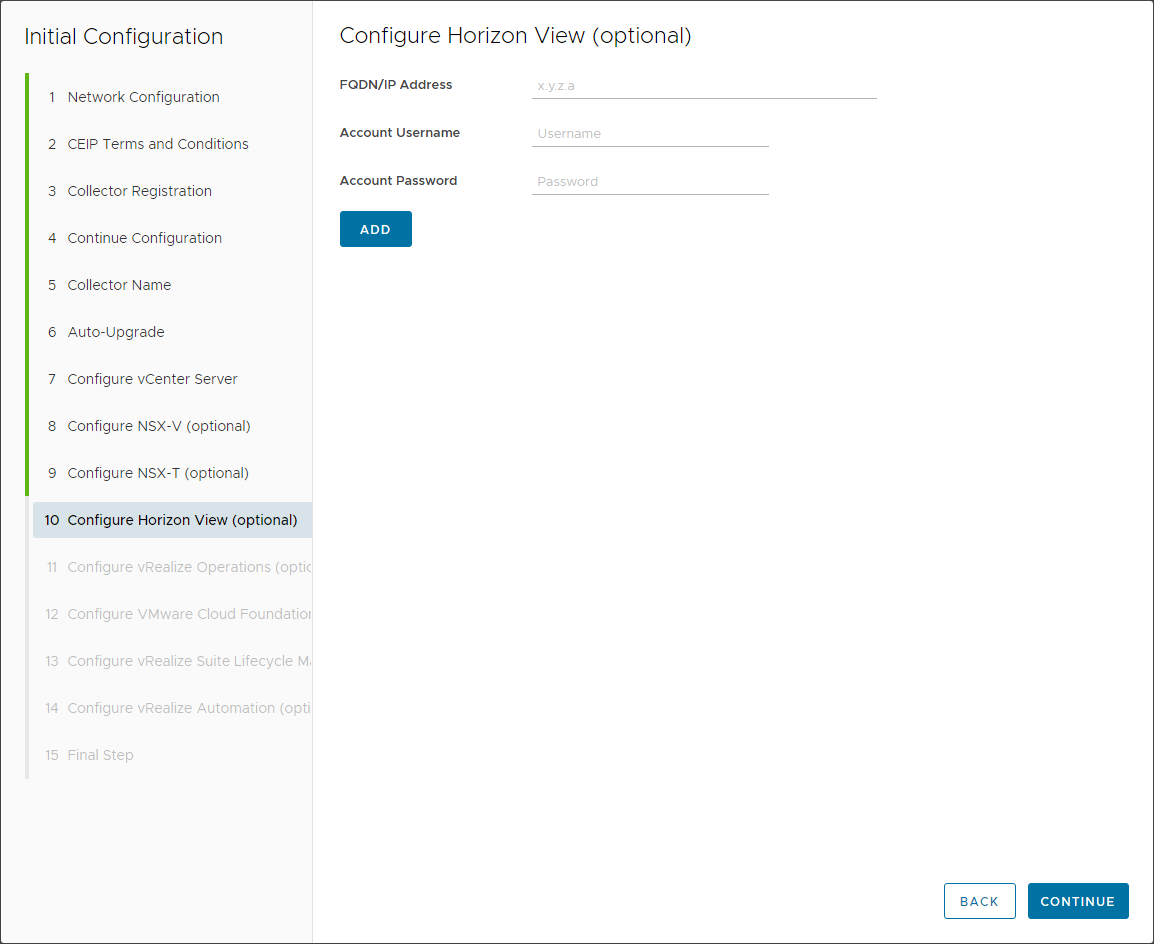
Task: Open step 4 Continue Configuration
Action: click(172, 238)
